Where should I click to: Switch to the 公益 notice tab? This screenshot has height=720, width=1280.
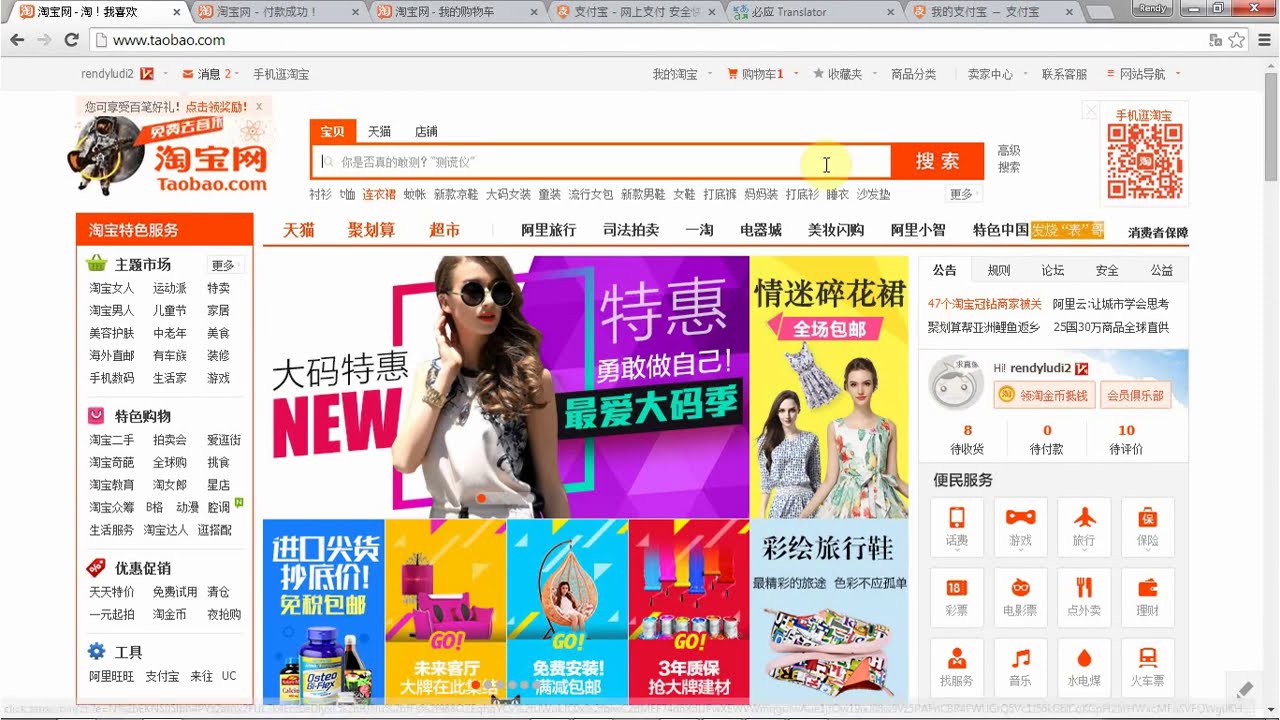pyautogui.click(x=1161, y=270)
